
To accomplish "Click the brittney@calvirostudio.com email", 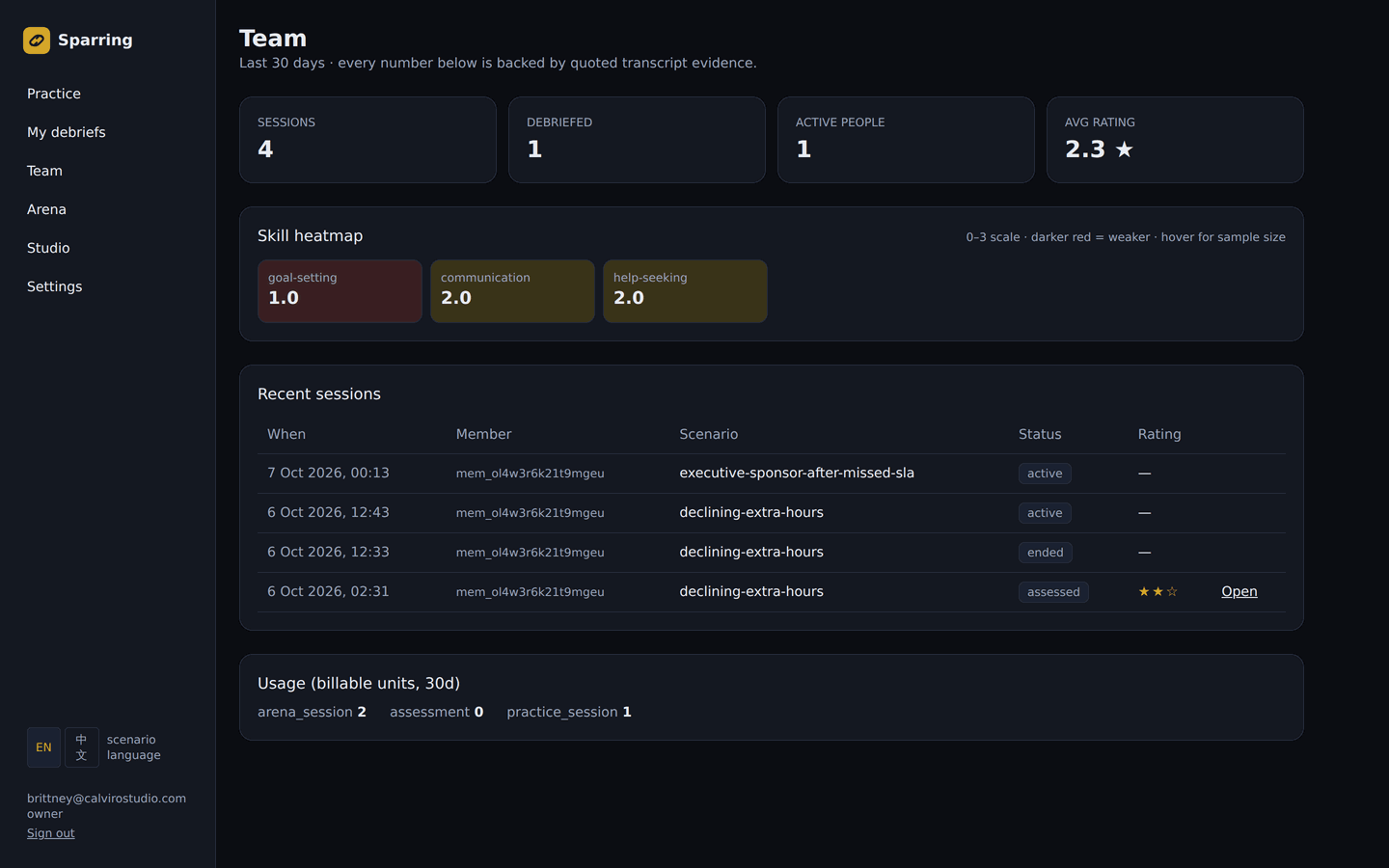I will click(106, 799).
